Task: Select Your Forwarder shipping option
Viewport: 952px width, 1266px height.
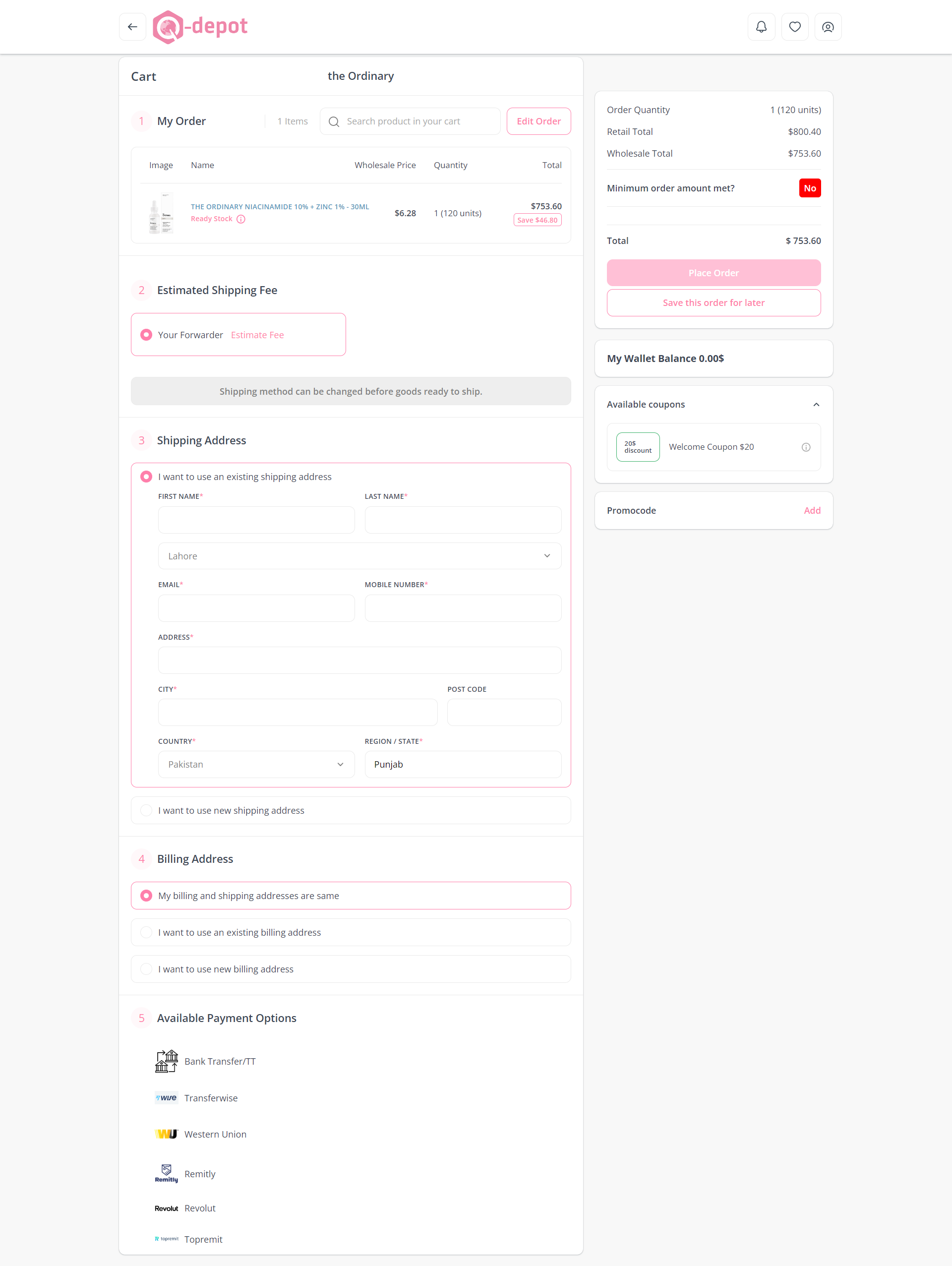Action: tap(146, 335)
